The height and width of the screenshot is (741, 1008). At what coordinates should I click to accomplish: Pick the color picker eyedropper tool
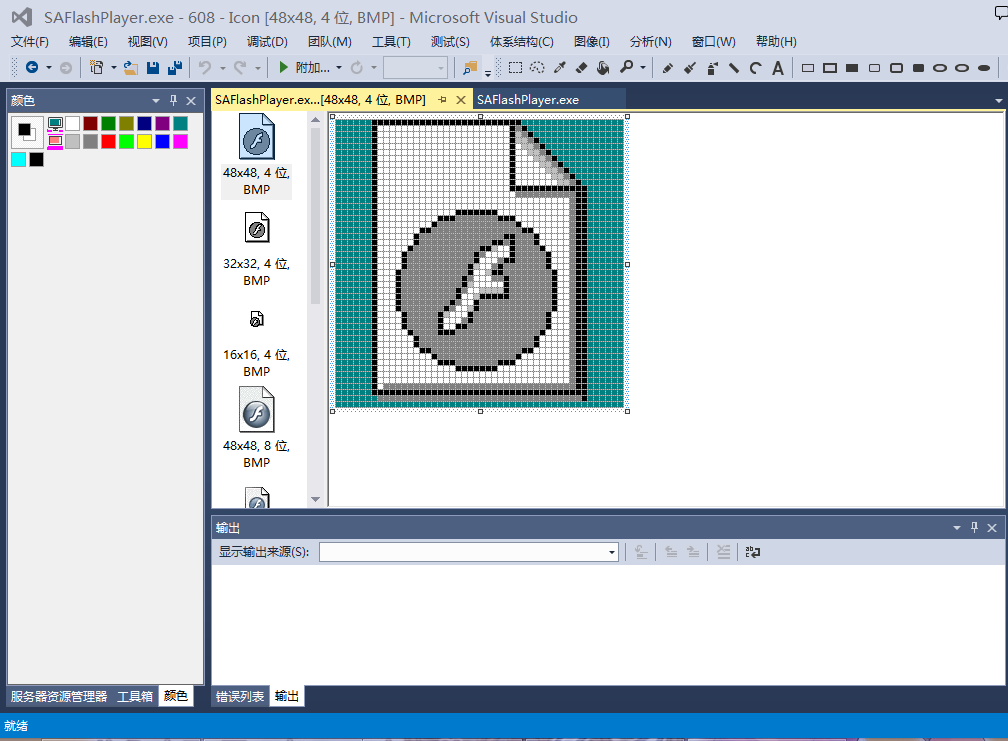(560, 67)
